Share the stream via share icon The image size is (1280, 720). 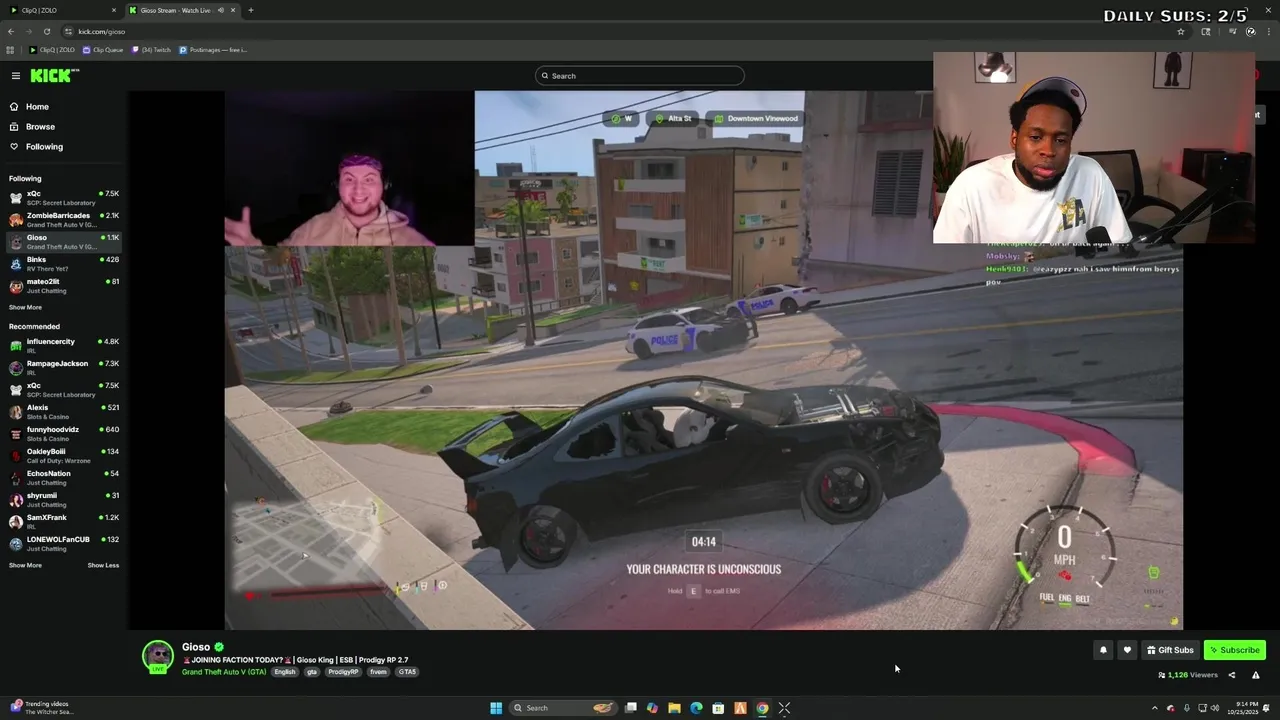[x=1231, y=675]
